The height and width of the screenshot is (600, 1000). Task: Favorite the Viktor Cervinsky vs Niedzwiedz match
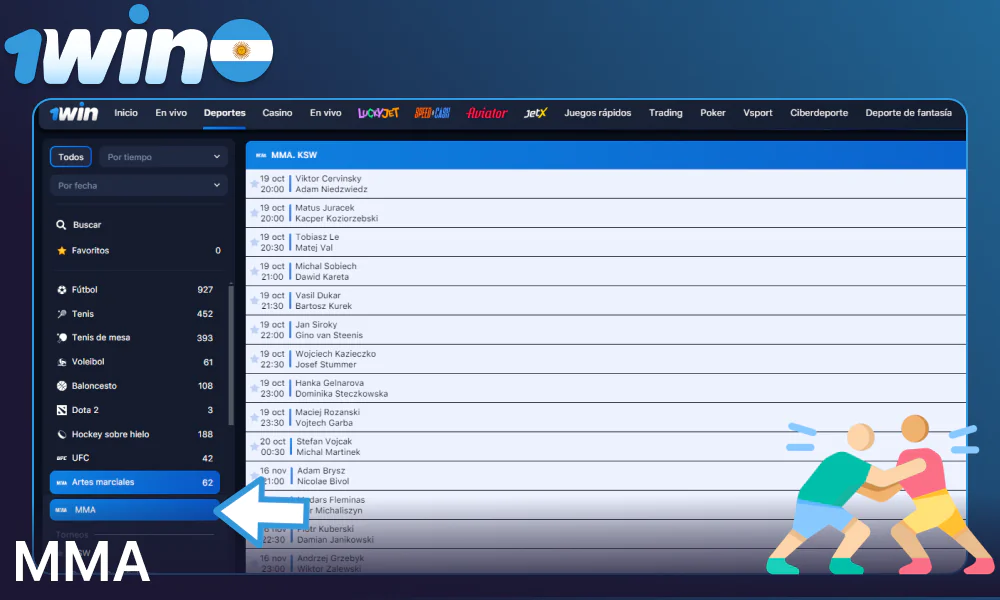[x=252, y=184]
